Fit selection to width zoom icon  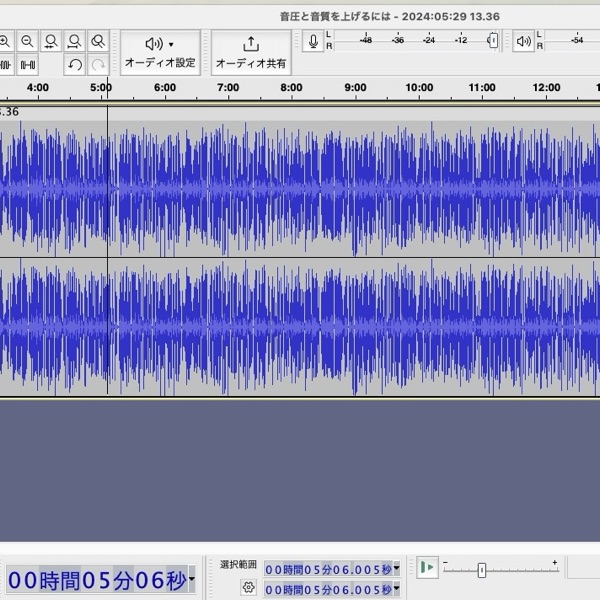[51, 41]
